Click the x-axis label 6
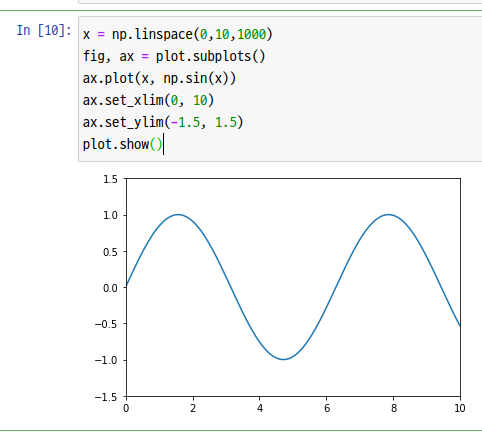 pyautogui.click(x=327, y=408)
